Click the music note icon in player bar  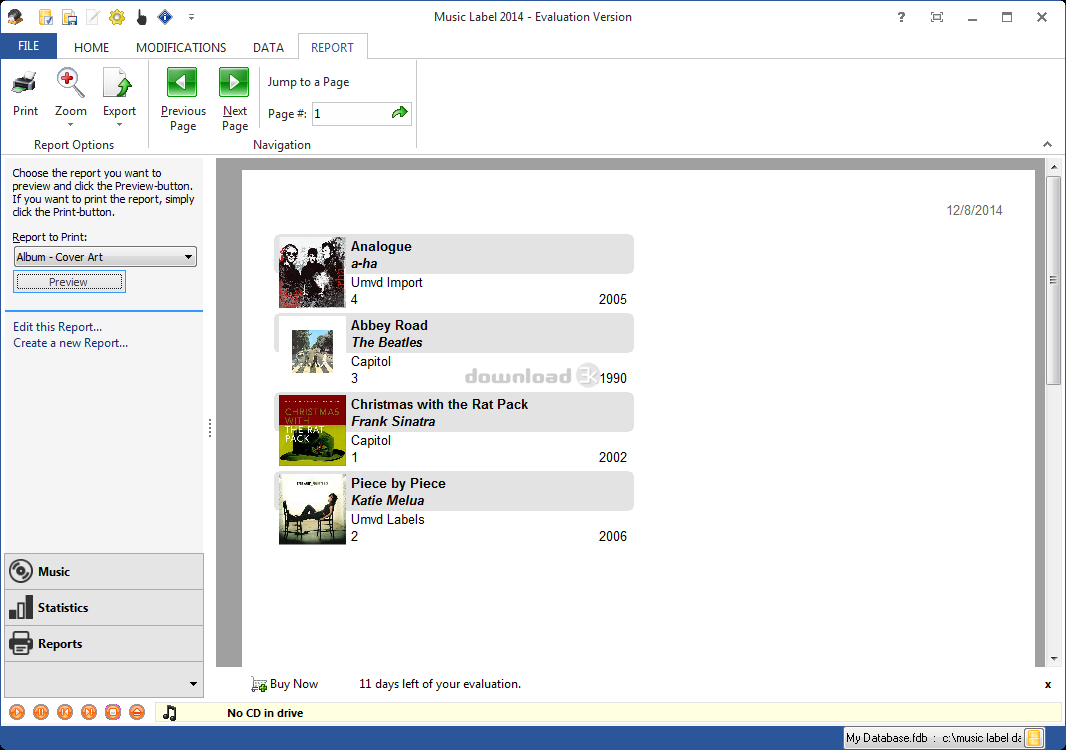[170, 713]
